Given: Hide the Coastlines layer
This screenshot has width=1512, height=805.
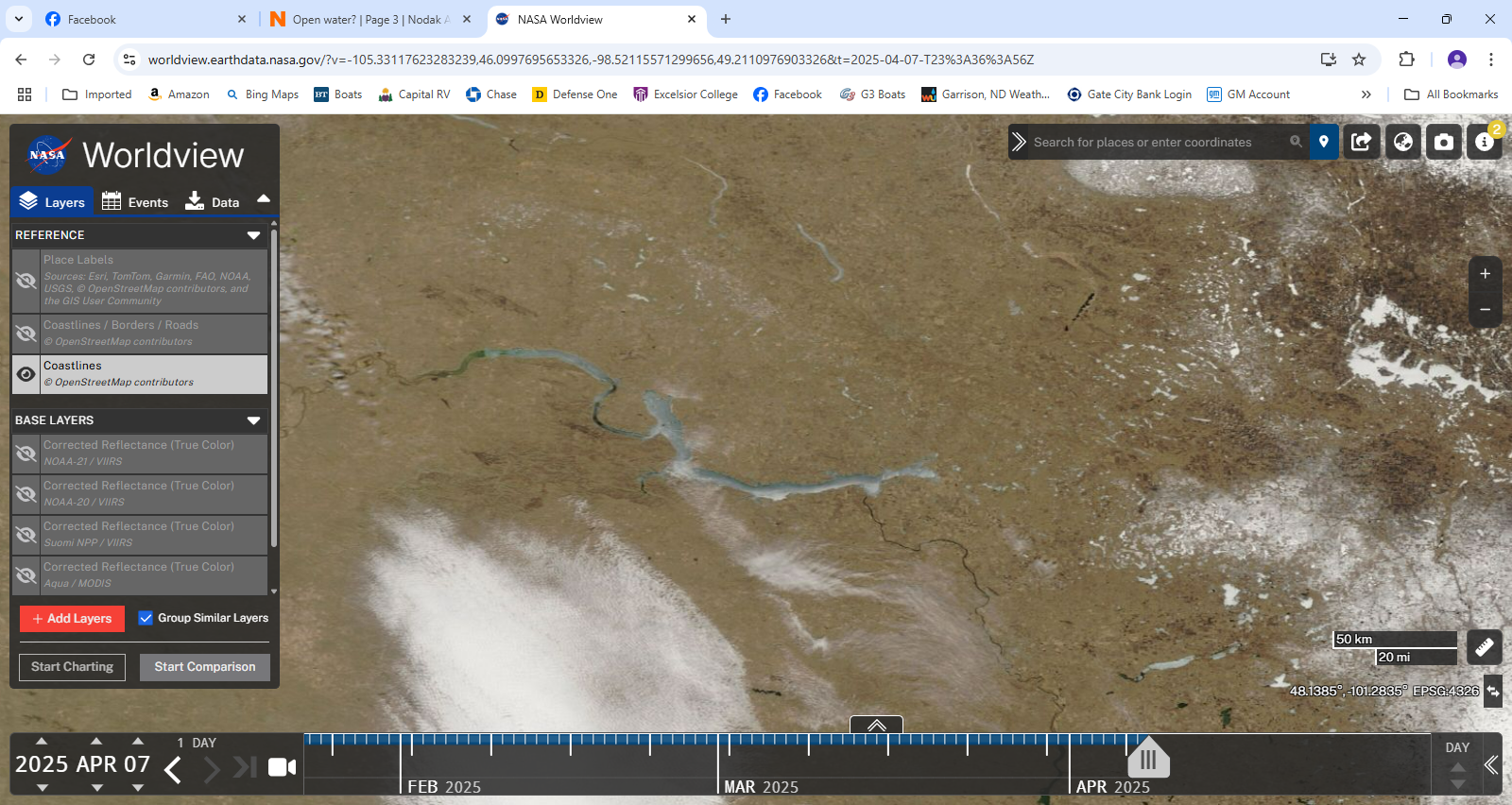Looking at the screenshot, I should (26, 374).
